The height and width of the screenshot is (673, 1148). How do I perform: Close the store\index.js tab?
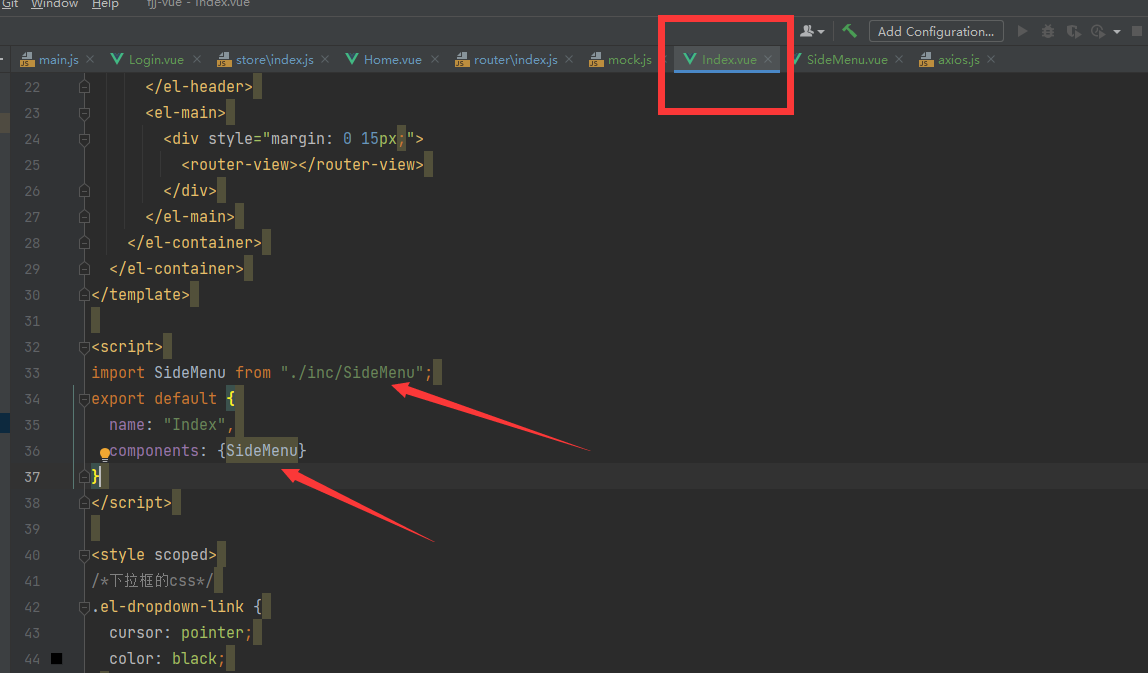click(325, 59)
